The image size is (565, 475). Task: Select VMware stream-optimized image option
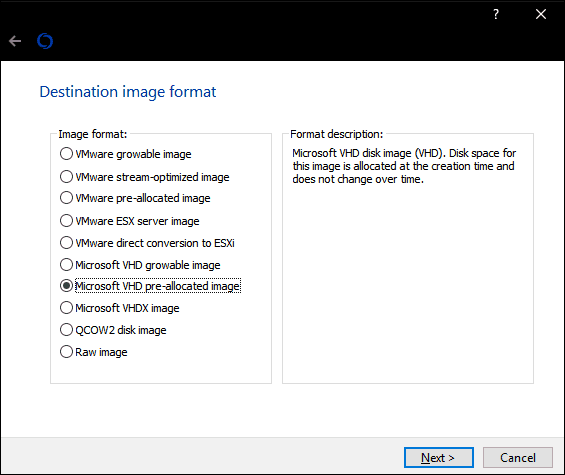pyautogui.click(x=144, y=177)
